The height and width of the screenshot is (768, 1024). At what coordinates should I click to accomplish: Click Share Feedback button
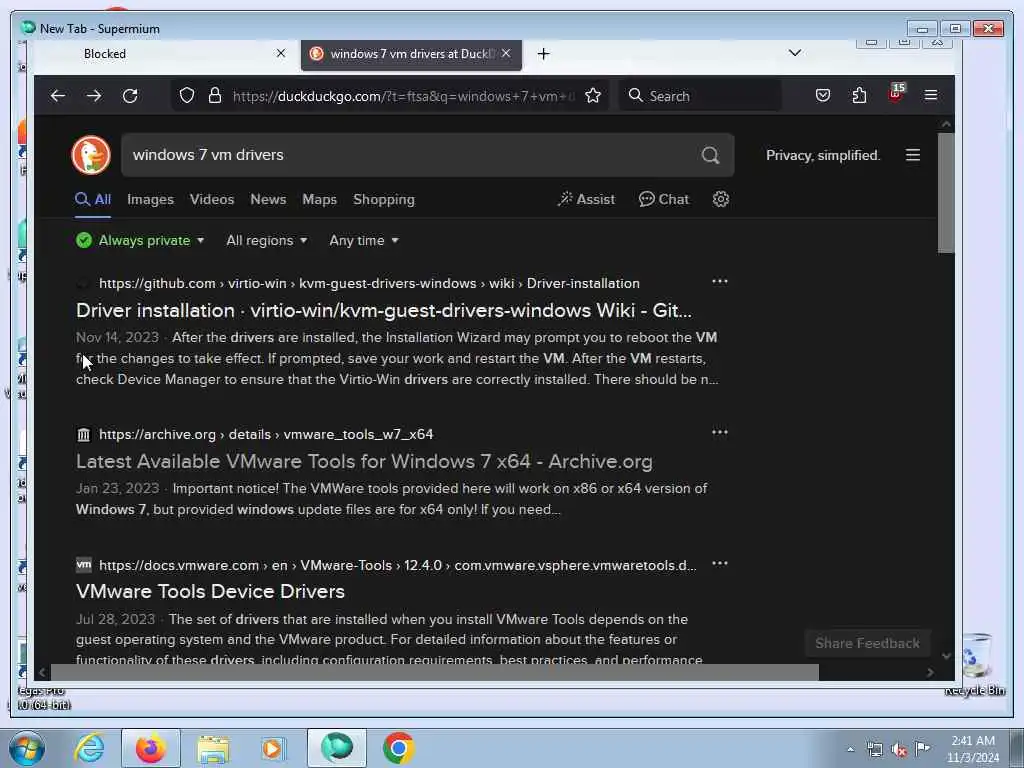(x=867, y=643)
